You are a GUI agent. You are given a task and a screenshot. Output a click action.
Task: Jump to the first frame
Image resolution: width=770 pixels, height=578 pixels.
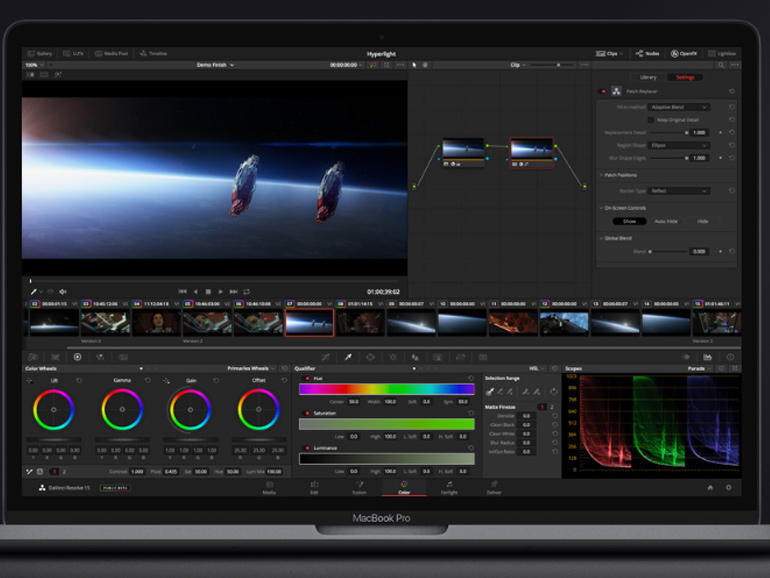182,292
